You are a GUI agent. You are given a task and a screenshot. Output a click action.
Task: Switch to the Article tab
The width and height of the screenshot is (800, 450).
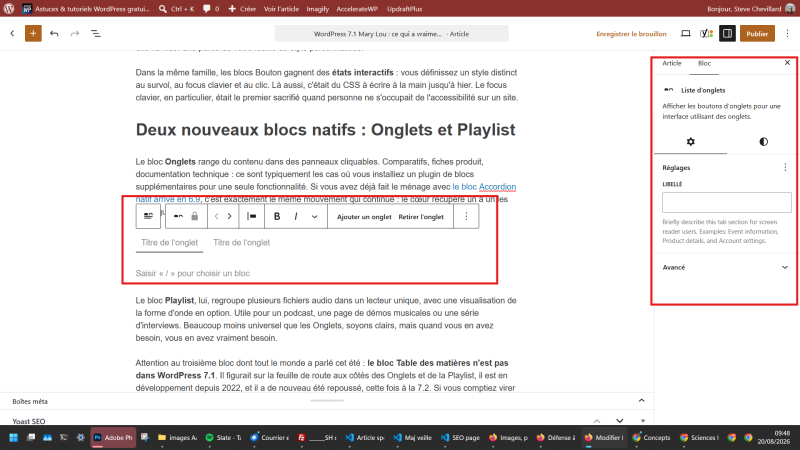click(x=671, y=63)
